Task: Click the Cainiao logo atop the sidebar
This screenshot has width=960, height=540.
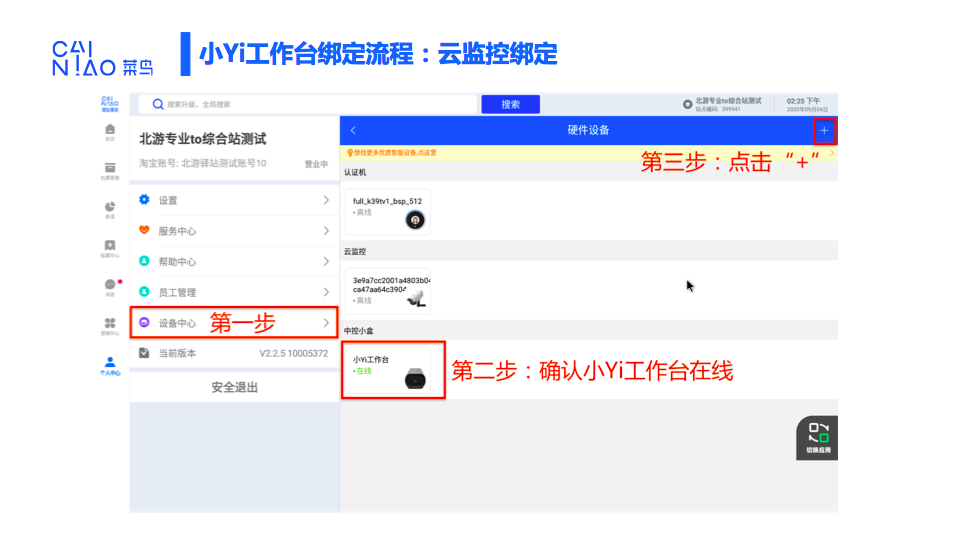Action: point(110,103)
